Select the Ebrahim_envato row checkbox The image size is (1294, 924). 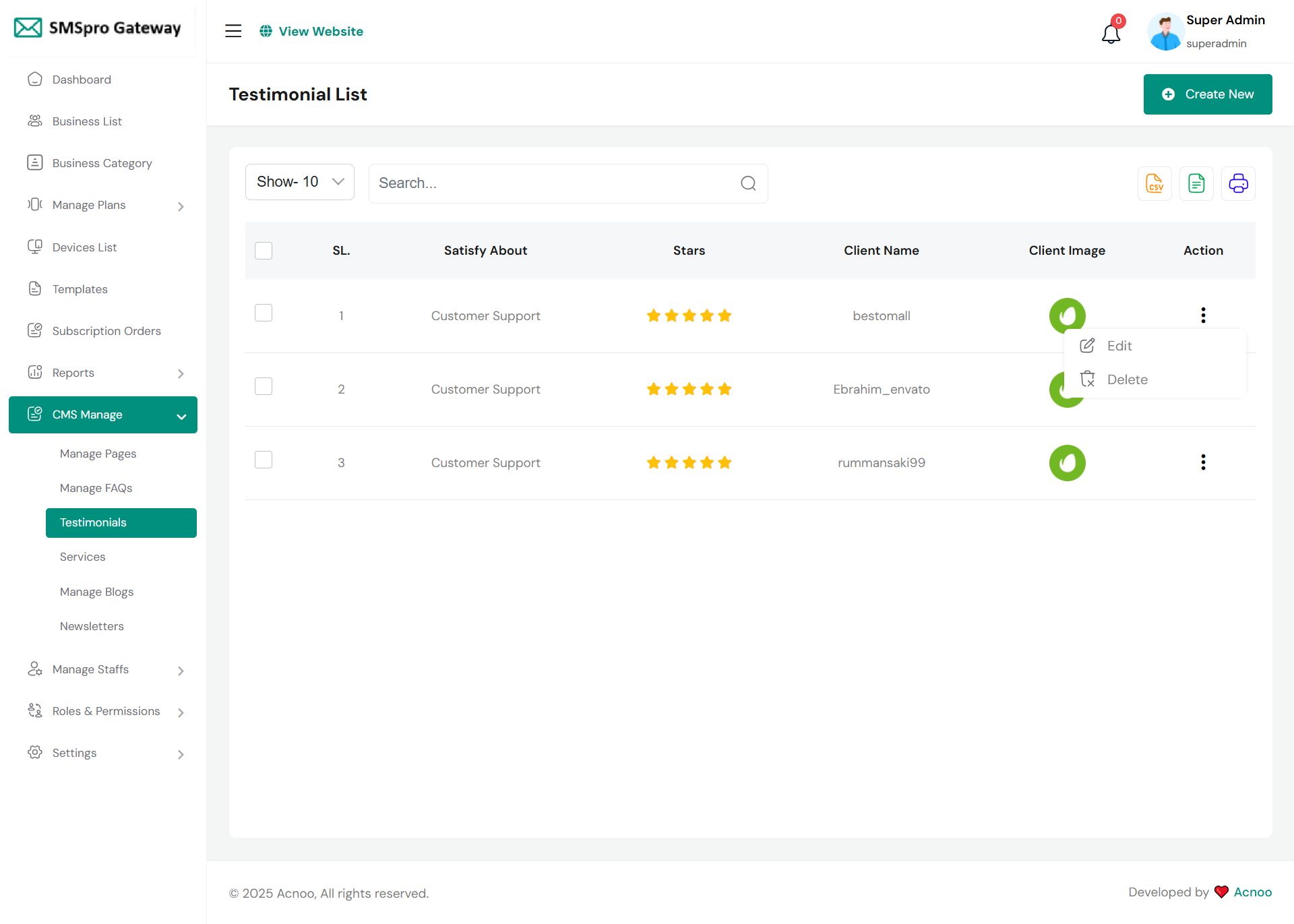pyautogui.click(x=264, y=386)
